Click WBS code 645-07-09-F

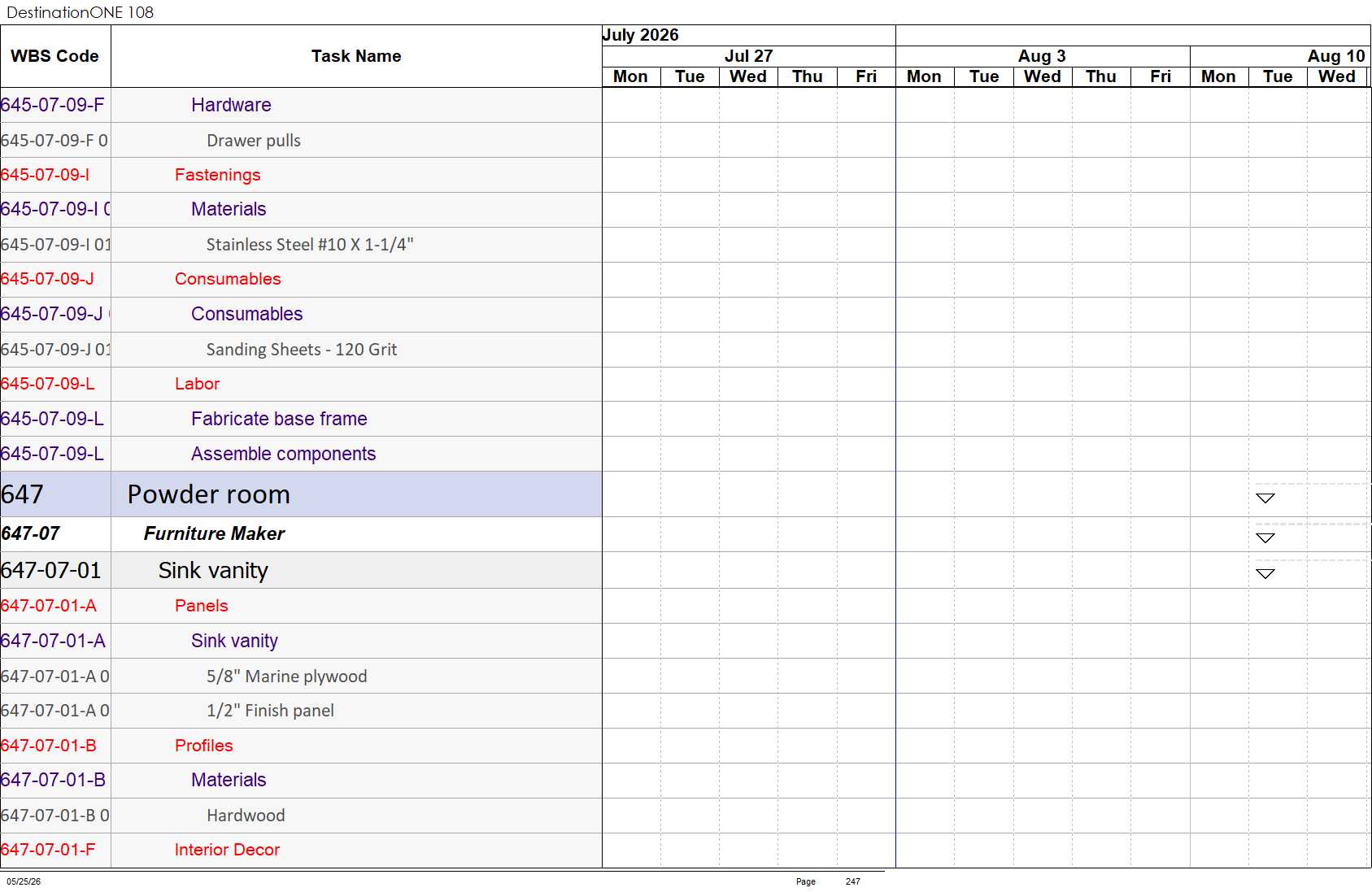[x=53, y=105]
